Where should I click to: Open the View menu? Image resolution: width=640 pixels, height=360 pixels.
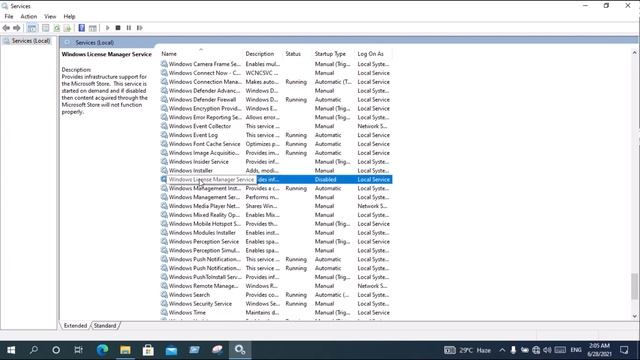point(50,16)
